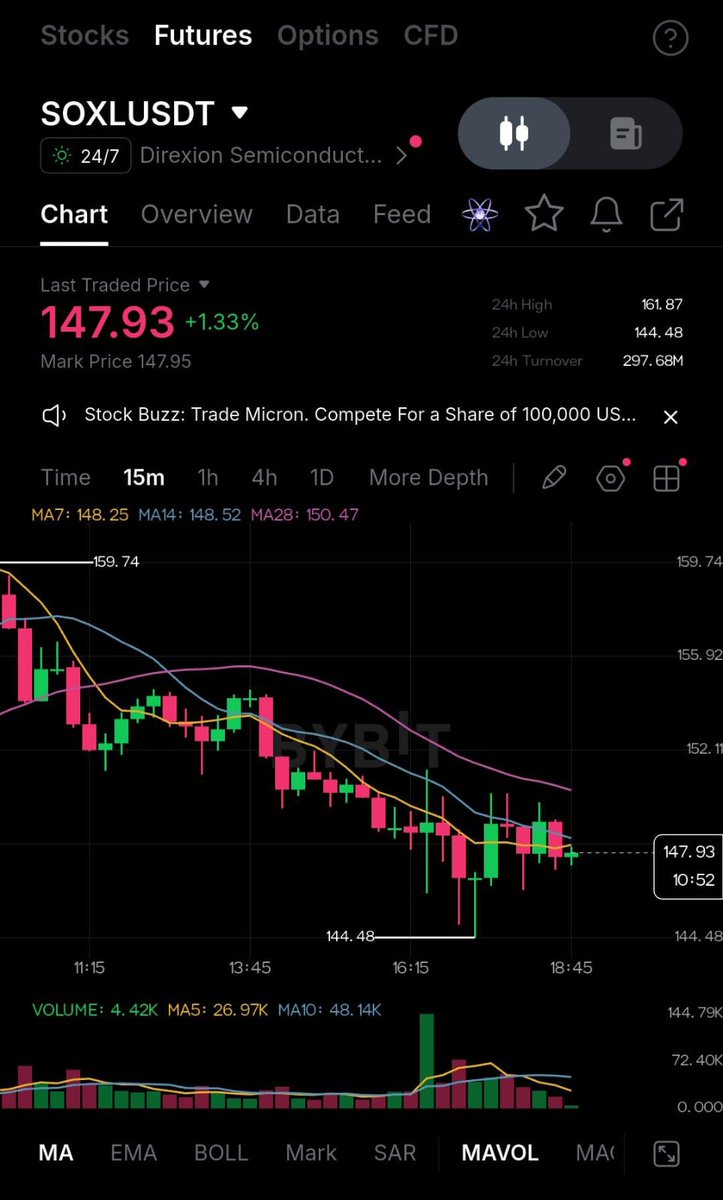Open the drawing pencil tool

coord(553,478)
